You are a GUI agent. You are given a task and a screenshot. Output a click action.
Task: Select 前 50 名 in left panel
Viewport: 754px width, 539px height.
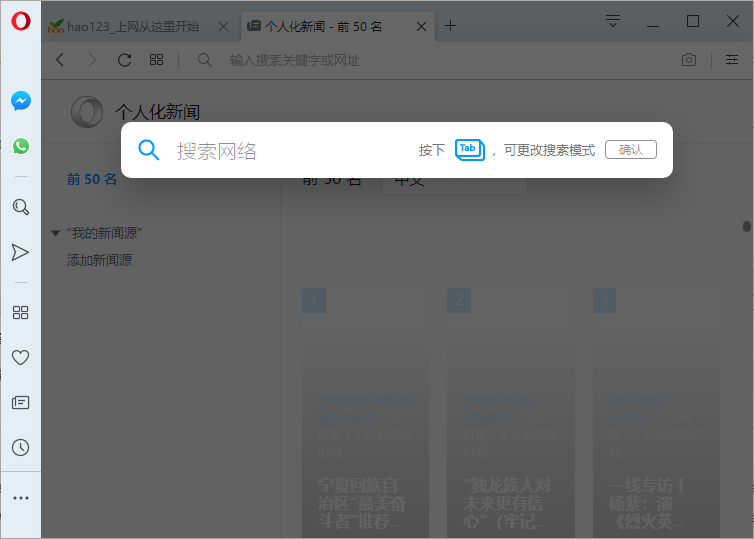click(x=92, y=179)
